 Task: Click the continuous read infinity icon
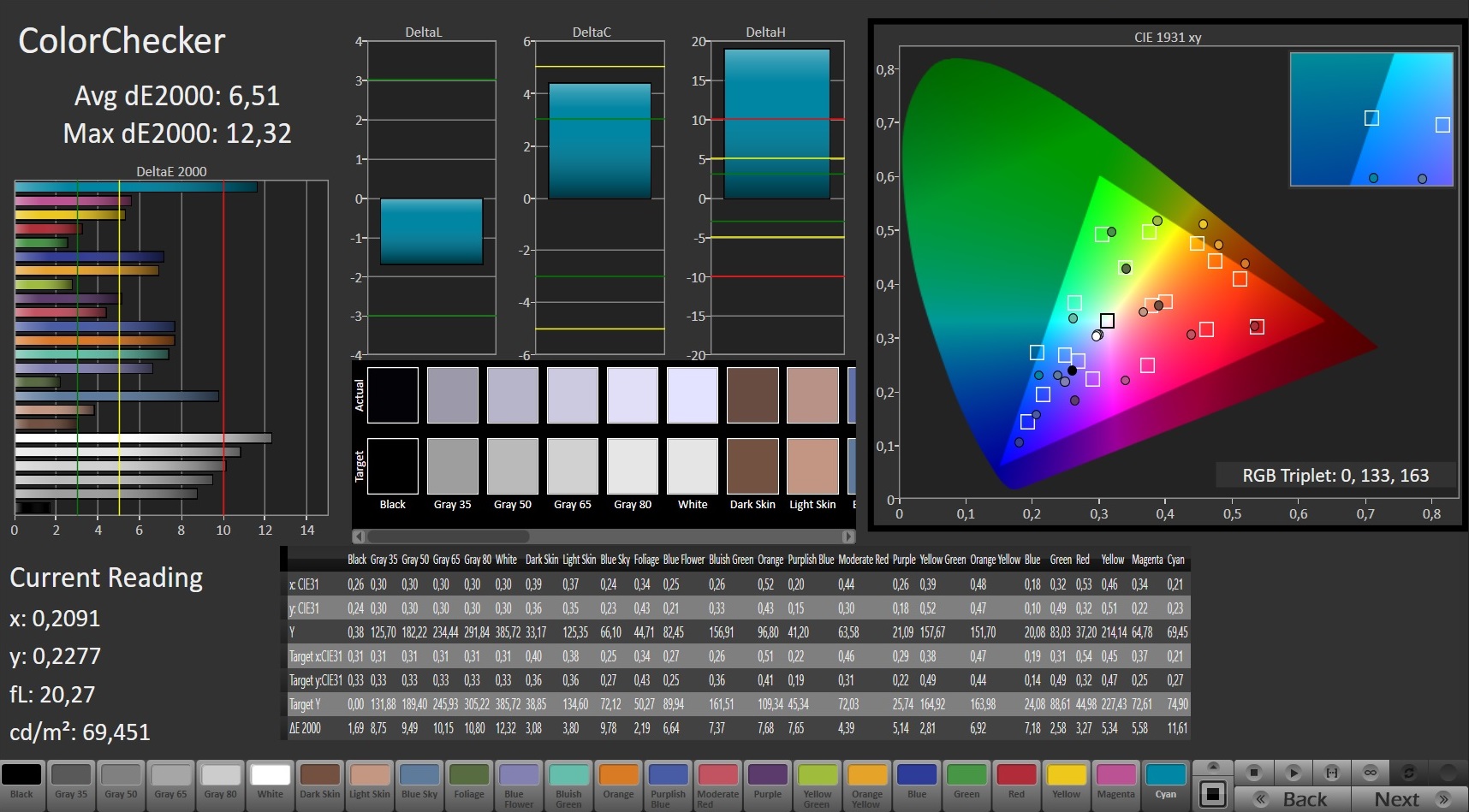[x=1371, y=772]
